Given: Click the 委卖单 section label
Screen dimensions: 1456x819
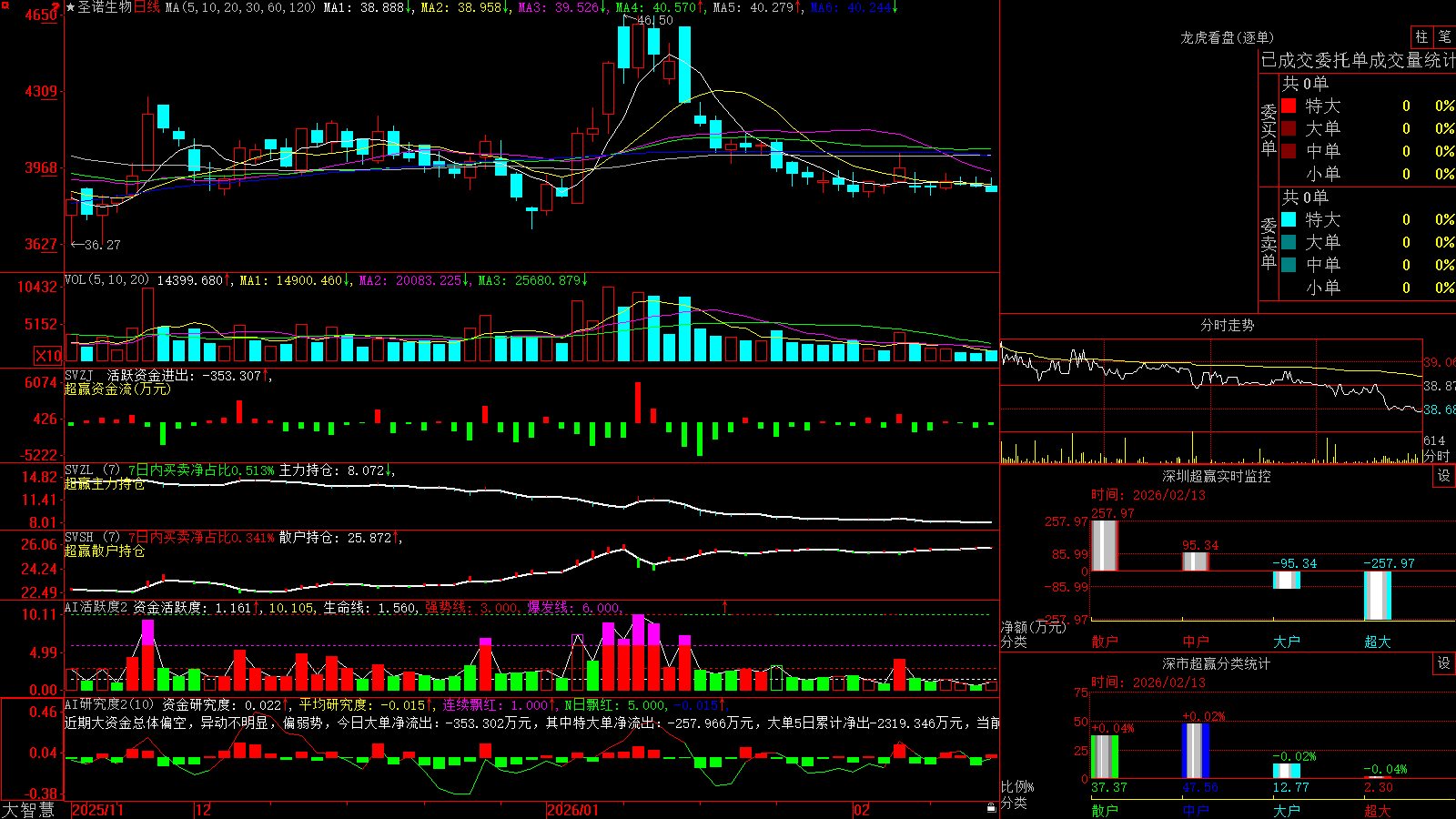Looking at the screenshot, I should tap(1269, 244).
